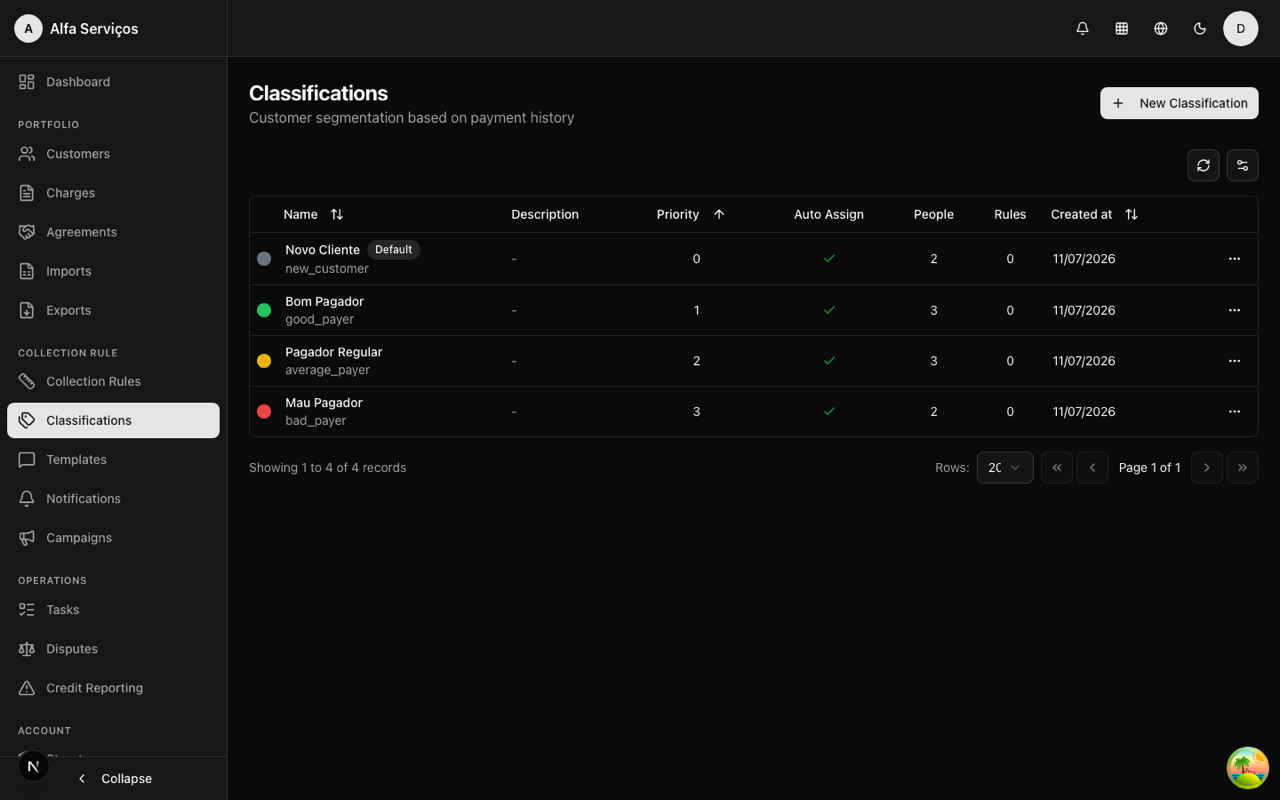1280x800 pixels.
Task: Click 'Showing 1 to 4 of 4 records'
Action: tap(327, 467)
